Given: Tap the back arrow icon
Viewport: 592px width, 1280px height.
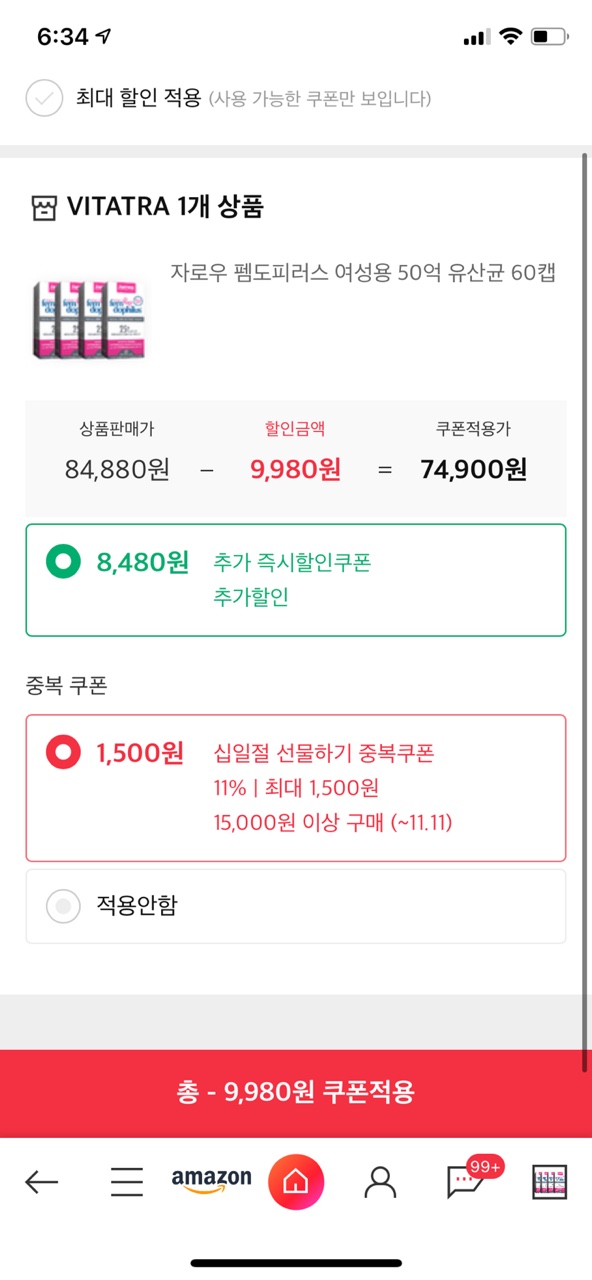Looking at the screenshot, I should 41,1183.
